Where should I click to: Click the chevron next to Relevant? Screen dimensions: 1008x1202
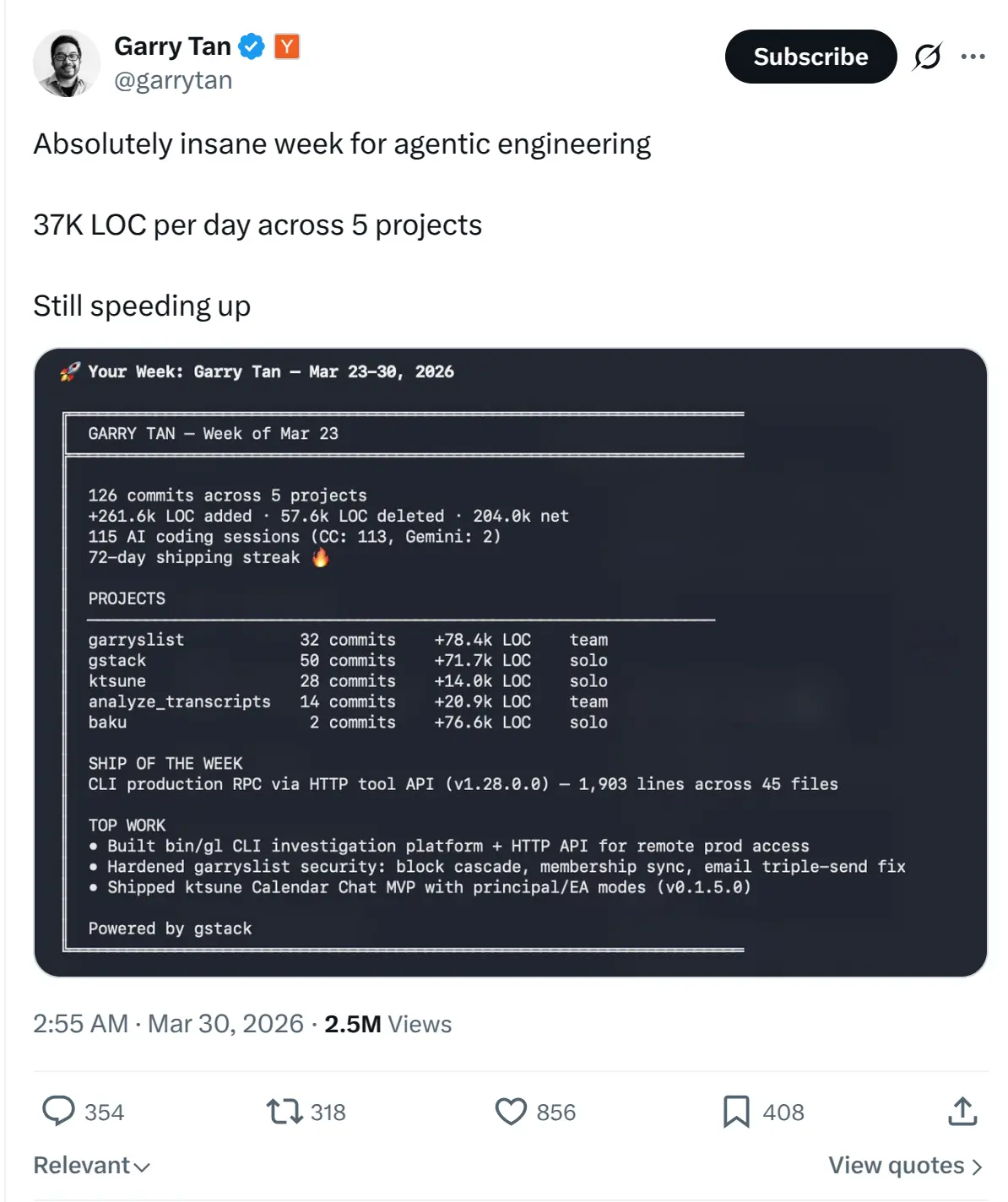pos(142,1167)
